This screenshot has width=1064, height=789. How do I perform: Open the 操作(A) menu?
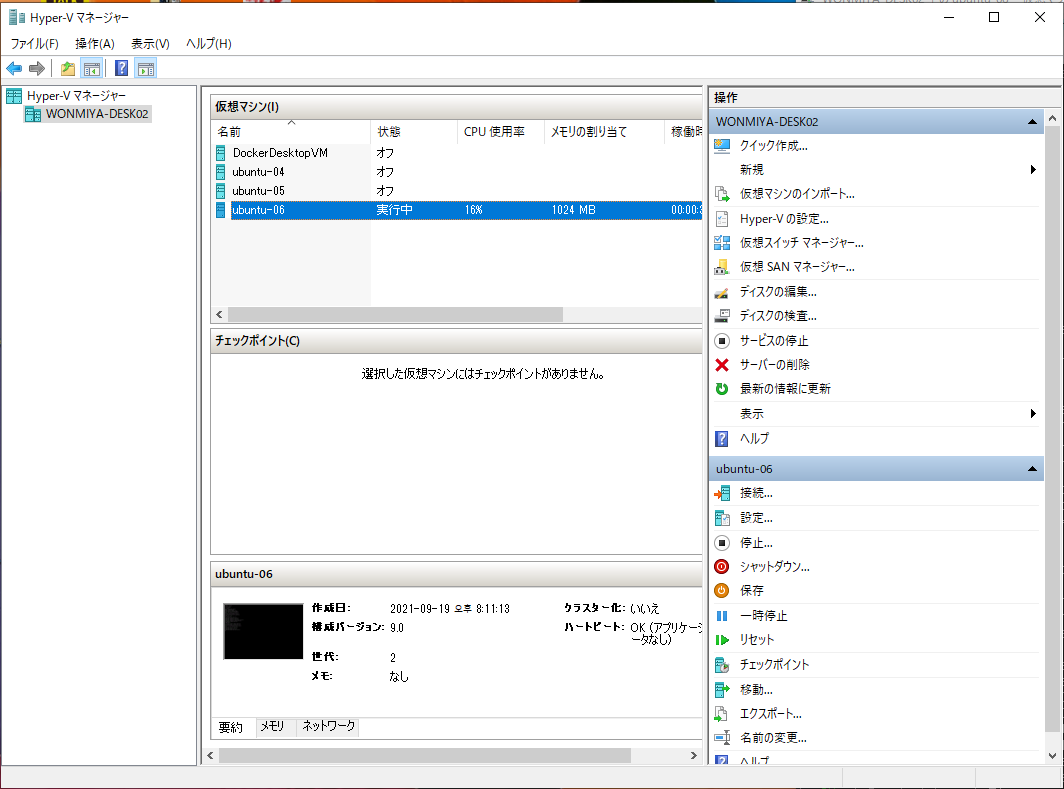[x=95, y=43]
